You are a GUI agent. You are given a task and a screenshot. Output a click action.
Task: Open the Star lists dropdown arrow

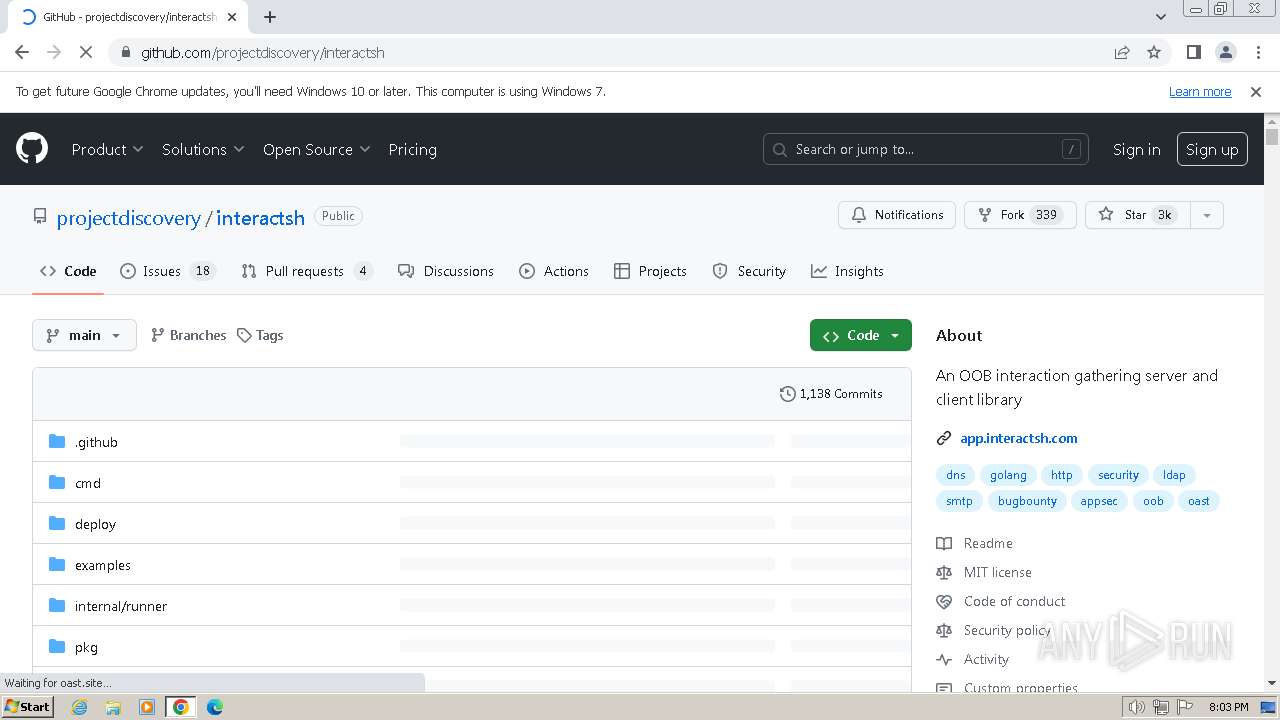point(1206,215)
